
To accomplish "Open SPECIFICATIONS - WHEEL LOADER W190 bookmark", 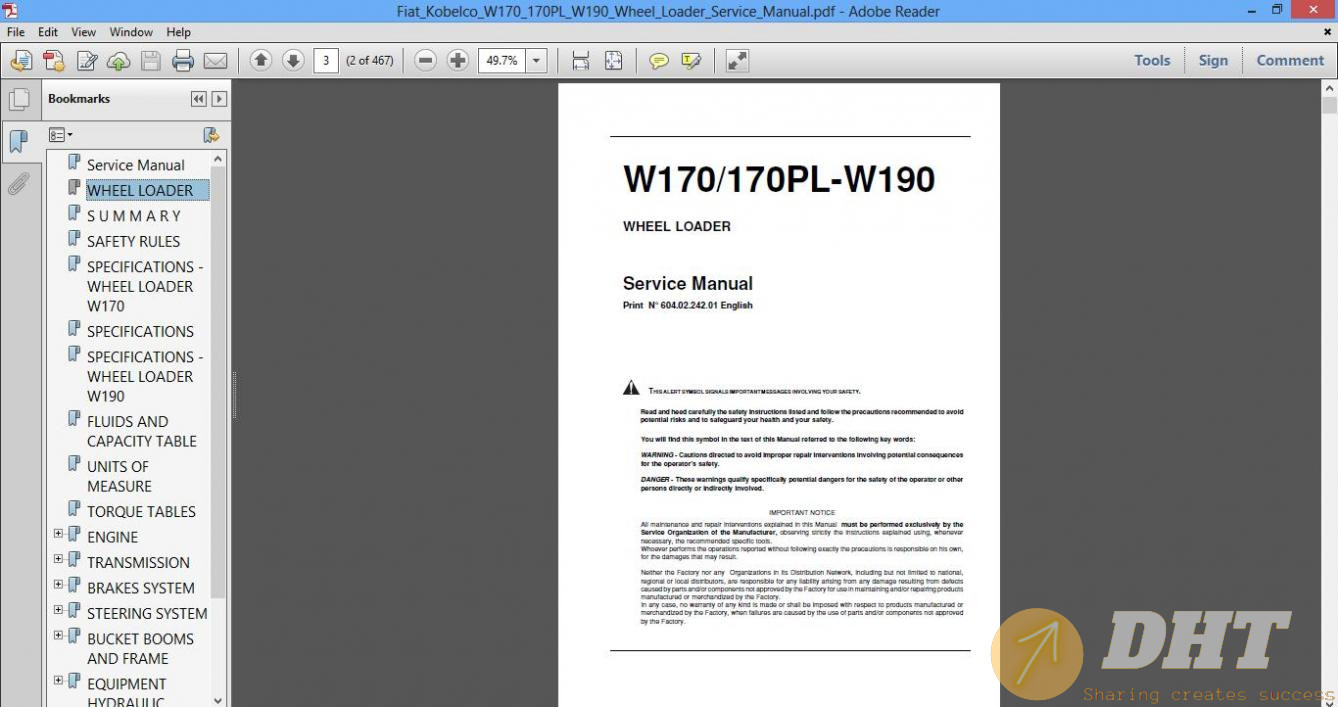I will [145, 376].
